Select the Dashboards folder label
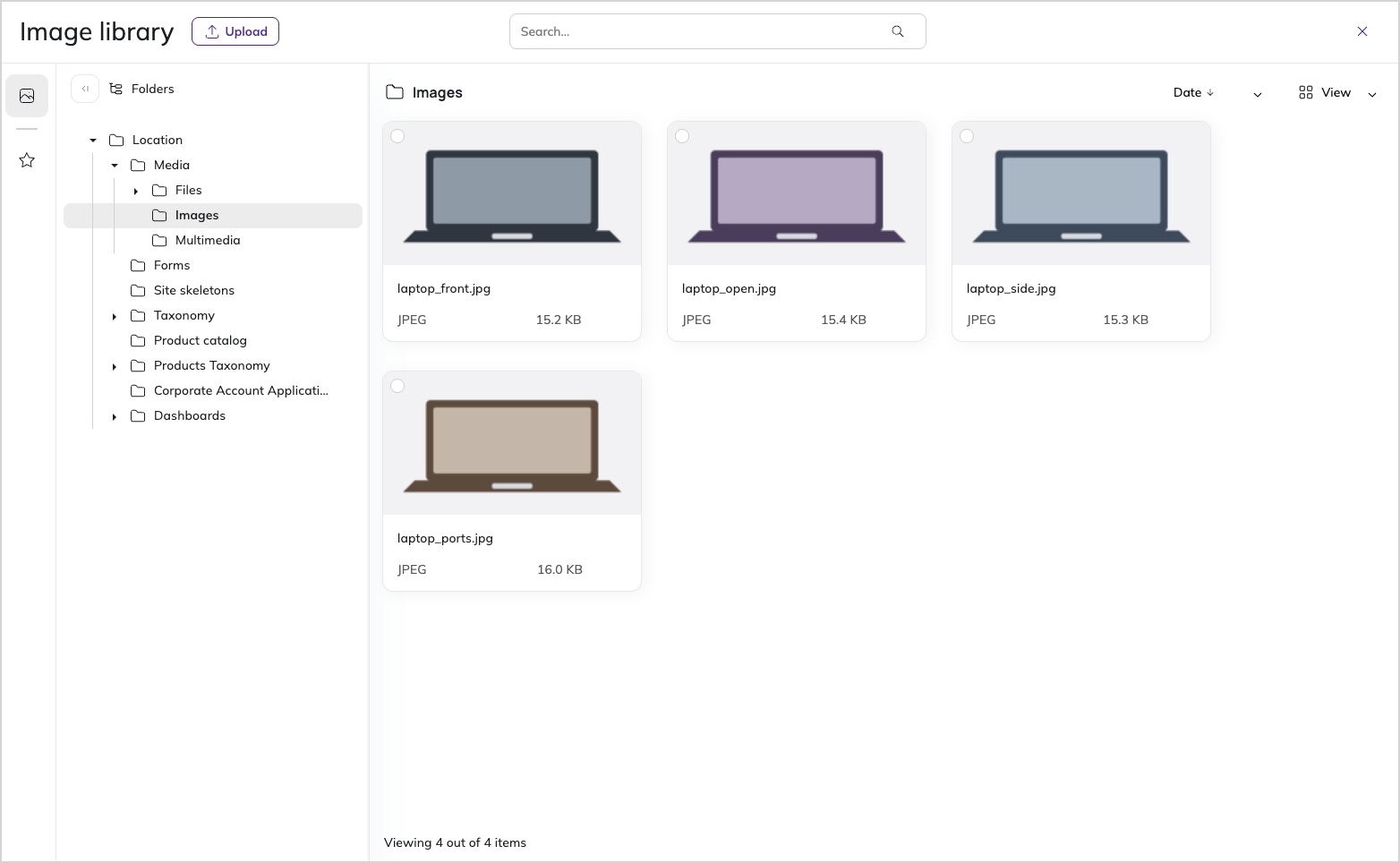The image size is (1400, 863). coord(190,415)
